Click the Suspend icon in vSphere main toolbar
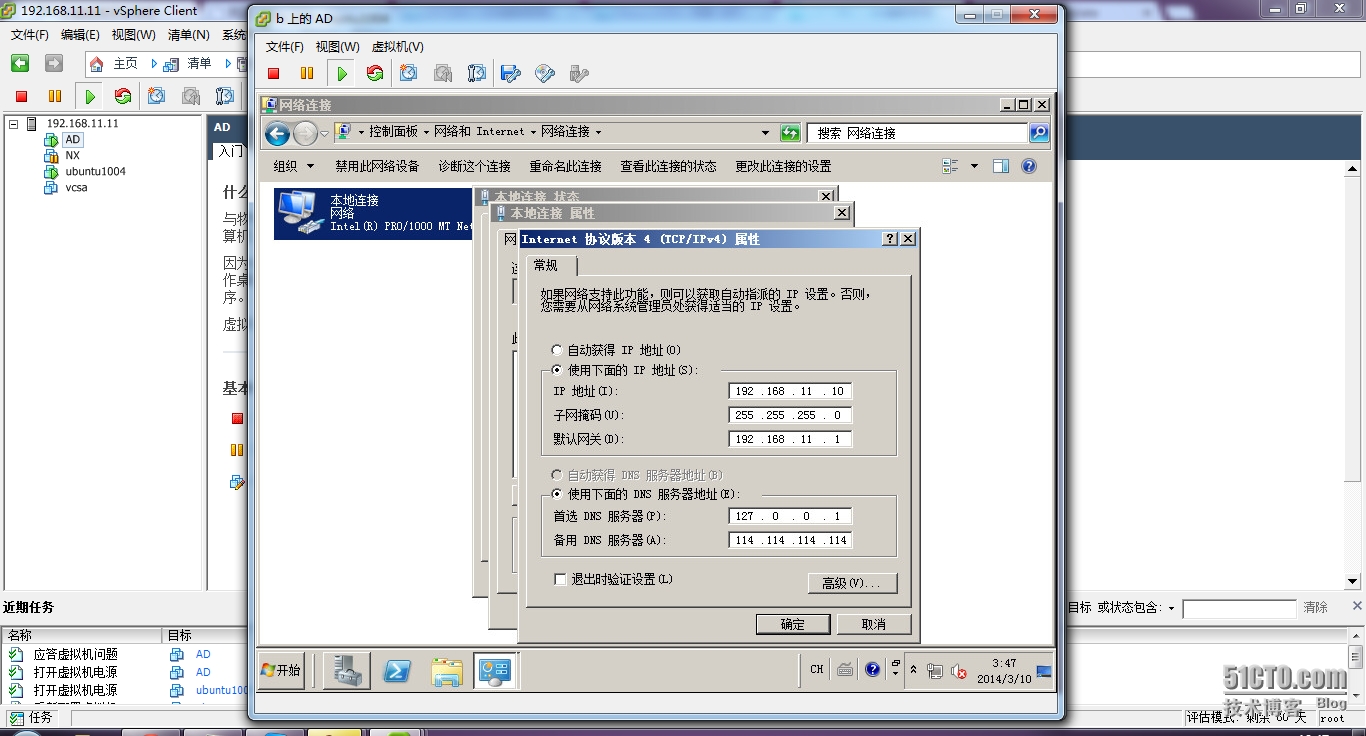 [x=55, y=96]
